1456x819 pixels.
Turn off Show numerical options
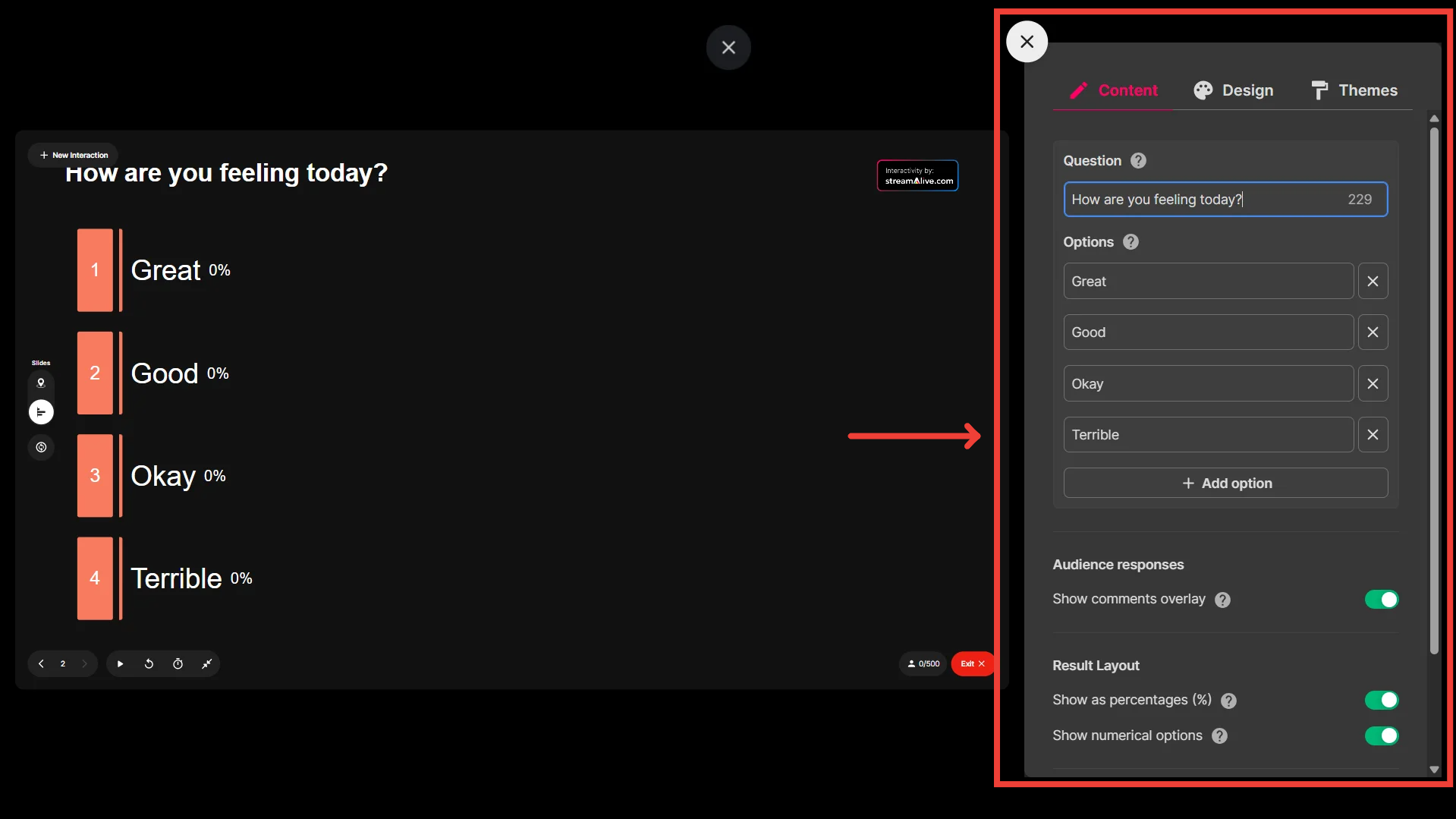point(1381,736)
